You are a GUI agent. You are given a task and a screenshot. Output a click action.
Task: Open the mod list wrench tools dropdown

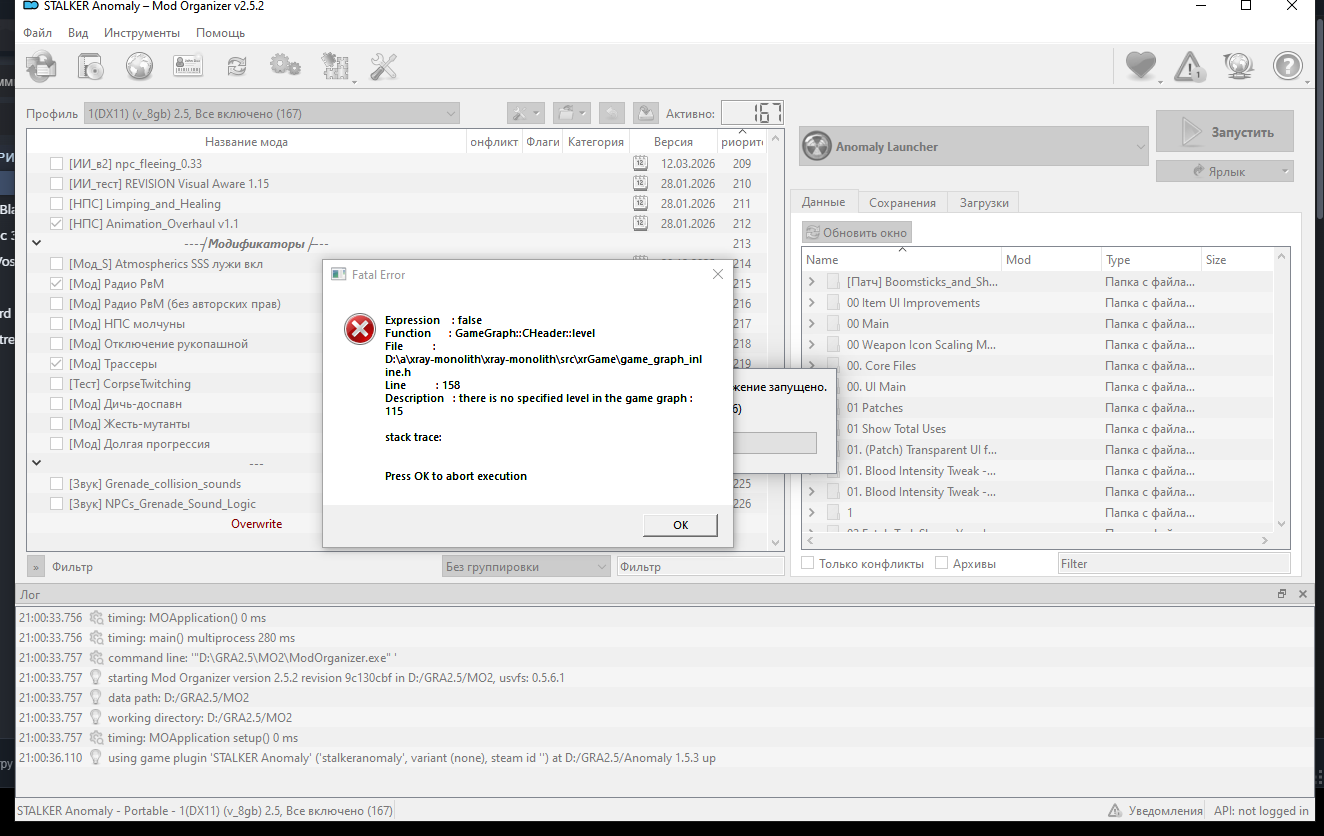pyautogui.click(x=526, y=113)
